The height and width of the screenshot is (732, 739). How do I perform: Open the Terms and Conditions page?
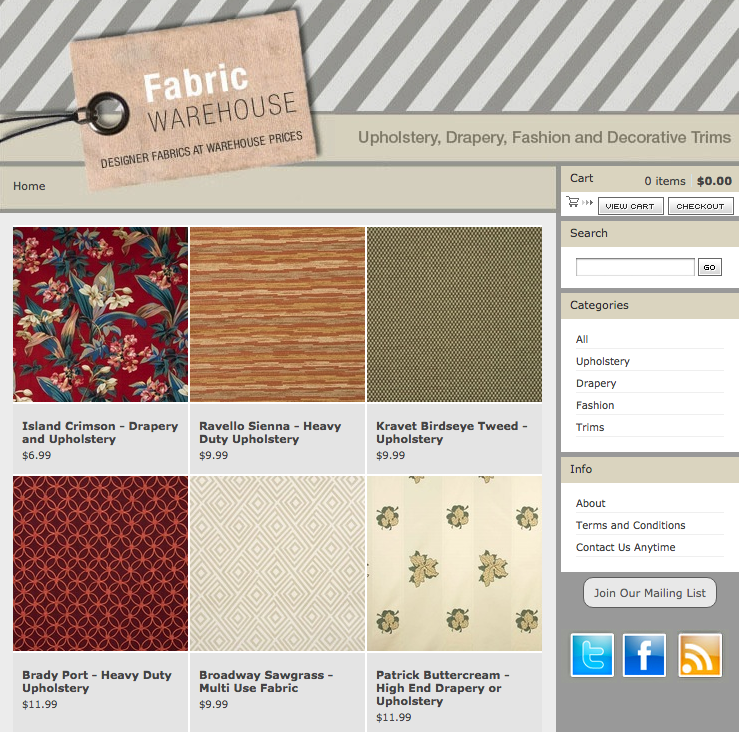(630, 525)
